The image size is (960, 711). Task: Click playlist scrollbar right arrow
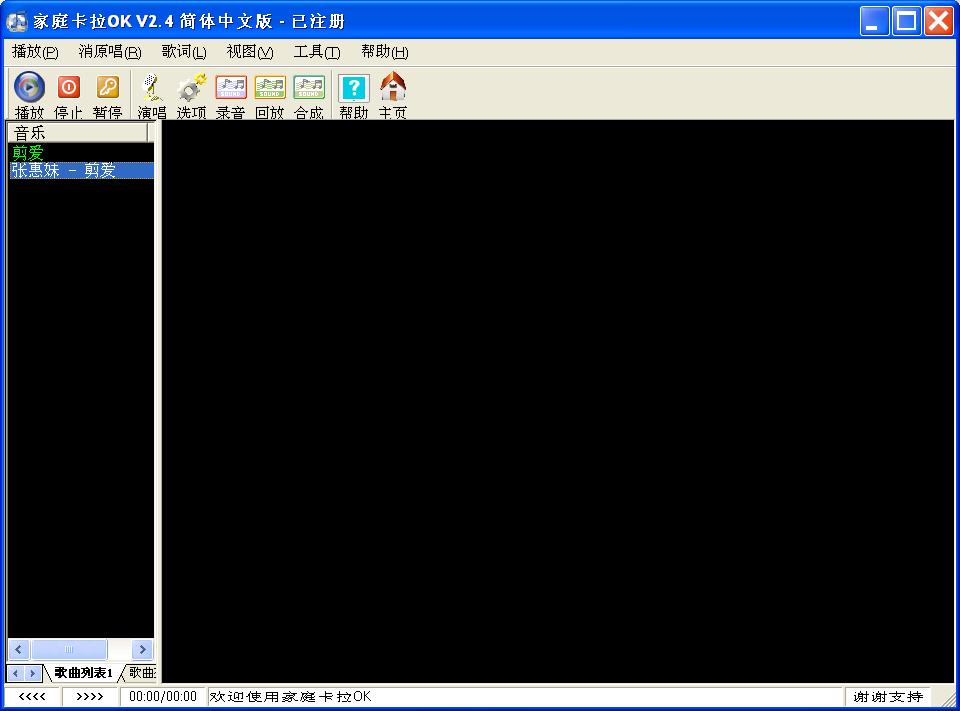[x=143, y=649]
